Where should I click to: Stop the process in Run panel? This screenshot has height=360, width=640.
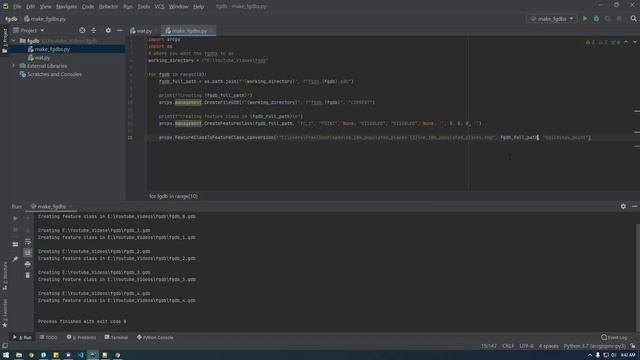[x=15, y=230]
